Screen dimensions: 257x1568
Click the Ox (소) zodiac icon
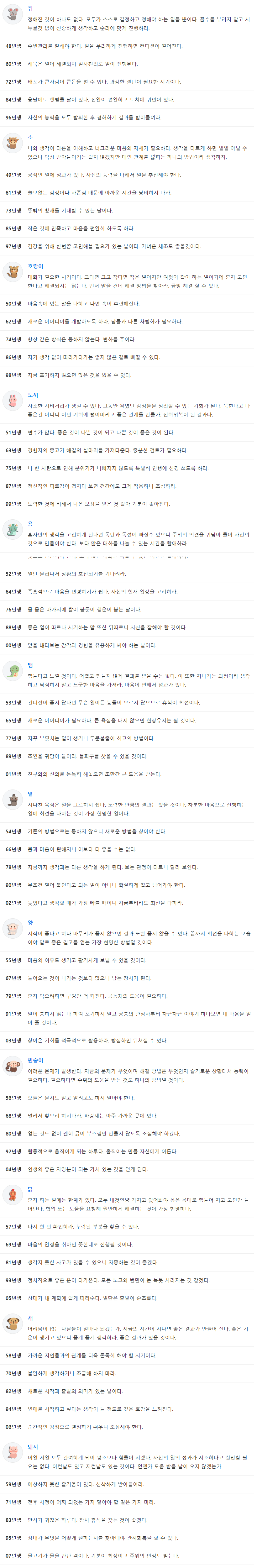(x=12, y=143)
